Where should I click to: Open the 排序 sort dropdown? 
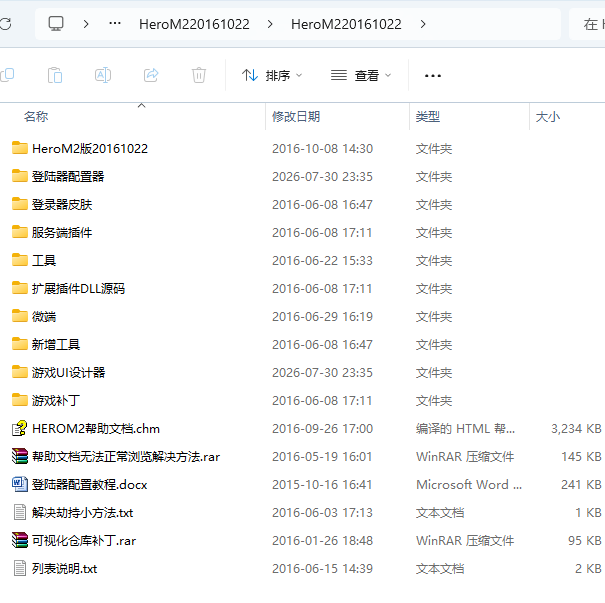pyautogui.click(x=272, y=75)
